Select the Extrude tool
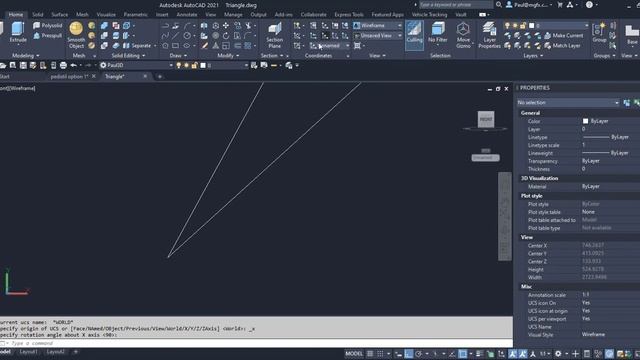640x360 pixels. tap(18, 33)
